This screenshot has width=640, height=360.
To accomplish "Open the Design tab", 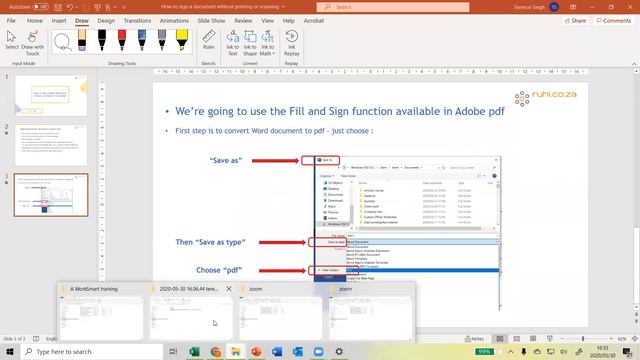I will pyautogui.click(x=106, y=20).
